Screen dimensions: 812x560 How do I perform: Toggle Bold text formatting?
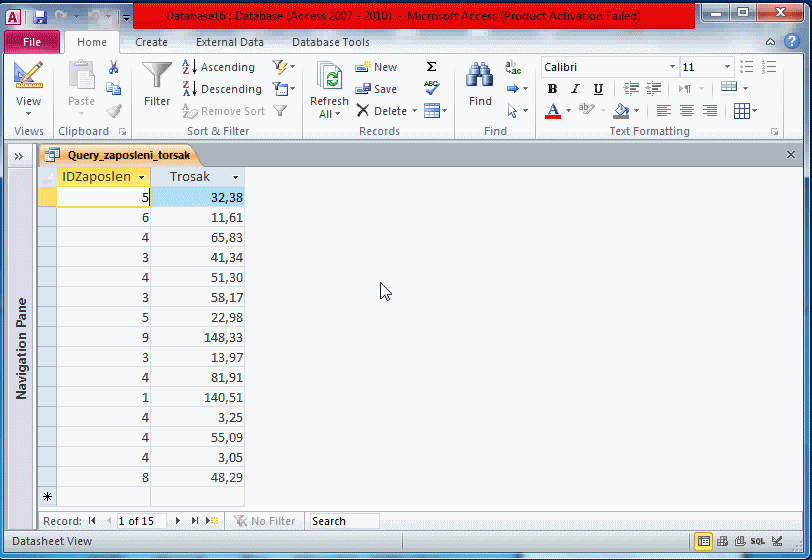click(552, 89)
